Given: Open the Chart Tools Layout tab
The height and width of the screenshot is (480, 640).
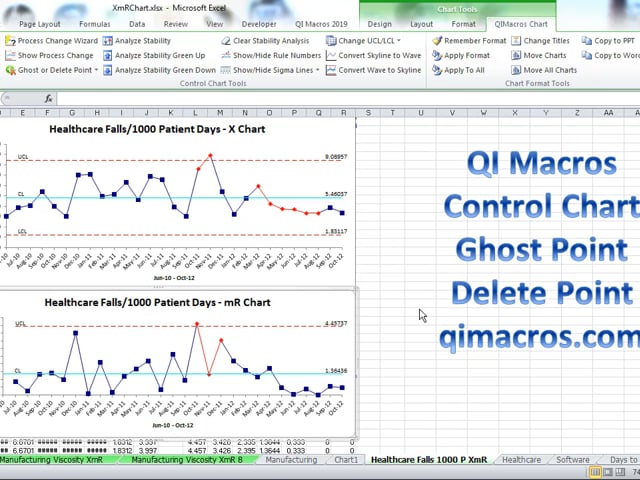Looking at the screenshot, I should [x=421, y=24].
